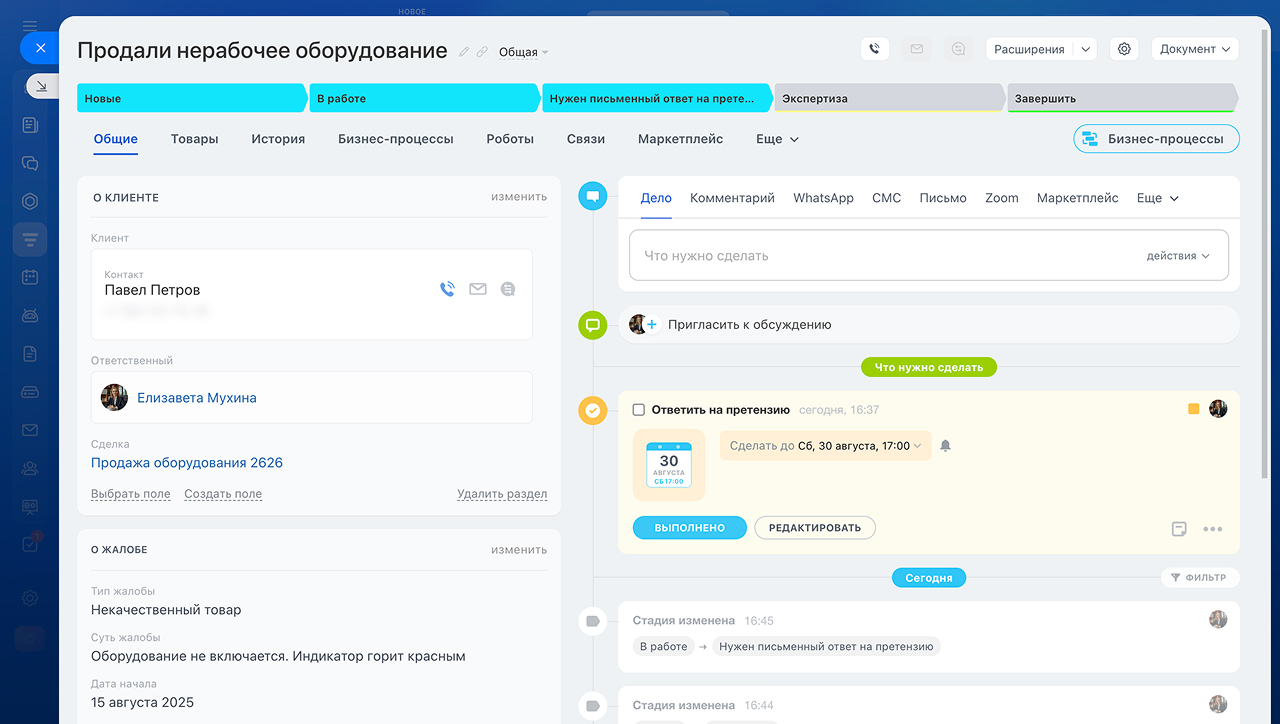Open the 'Общая' pipeline dropdown
The image size is (1280, 724).
523,52
